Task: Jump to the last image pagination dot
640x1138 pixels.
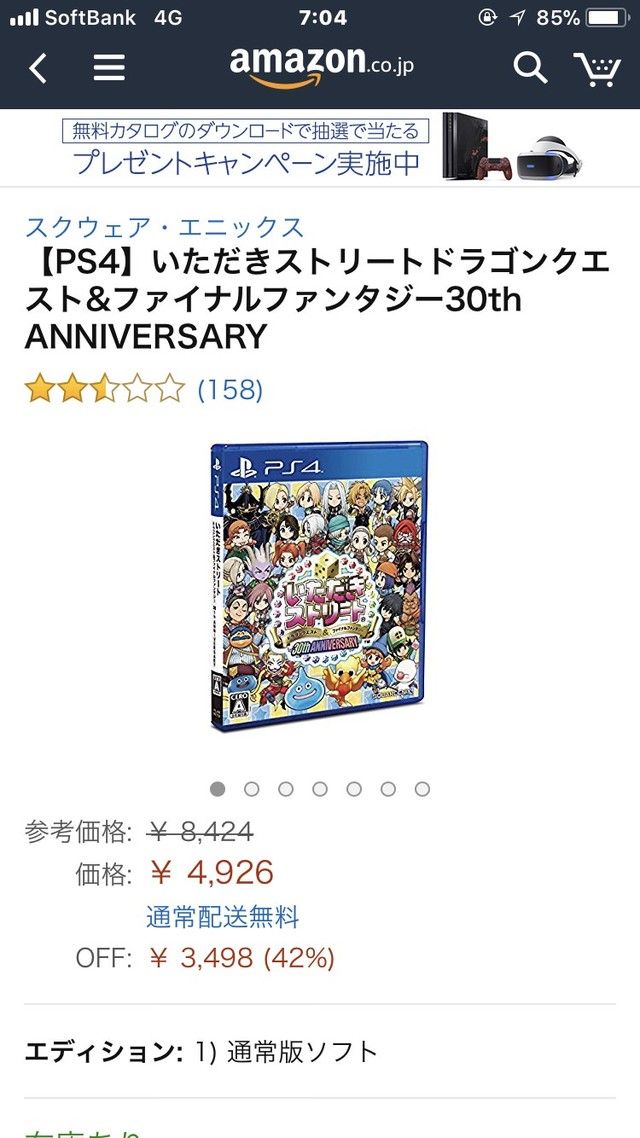Action: click(422, 789)
